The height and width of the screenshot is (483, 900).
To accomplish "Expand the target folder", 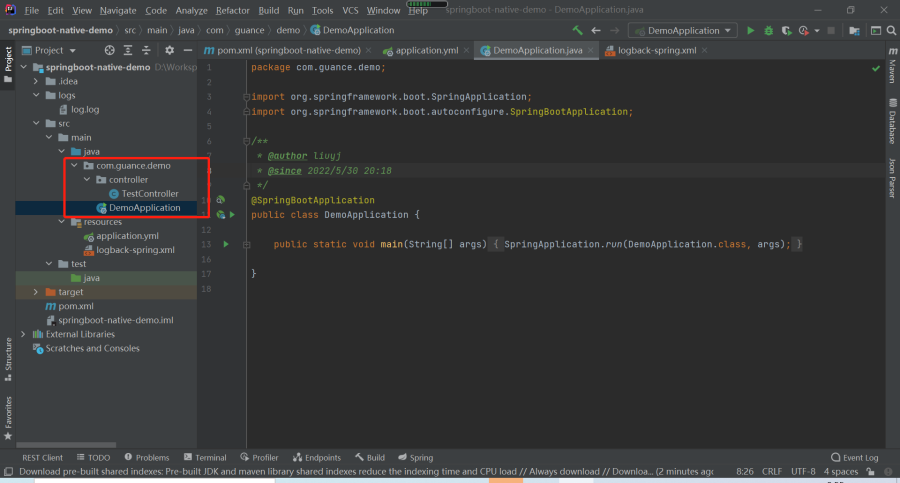I will click(x=36, y=292).
